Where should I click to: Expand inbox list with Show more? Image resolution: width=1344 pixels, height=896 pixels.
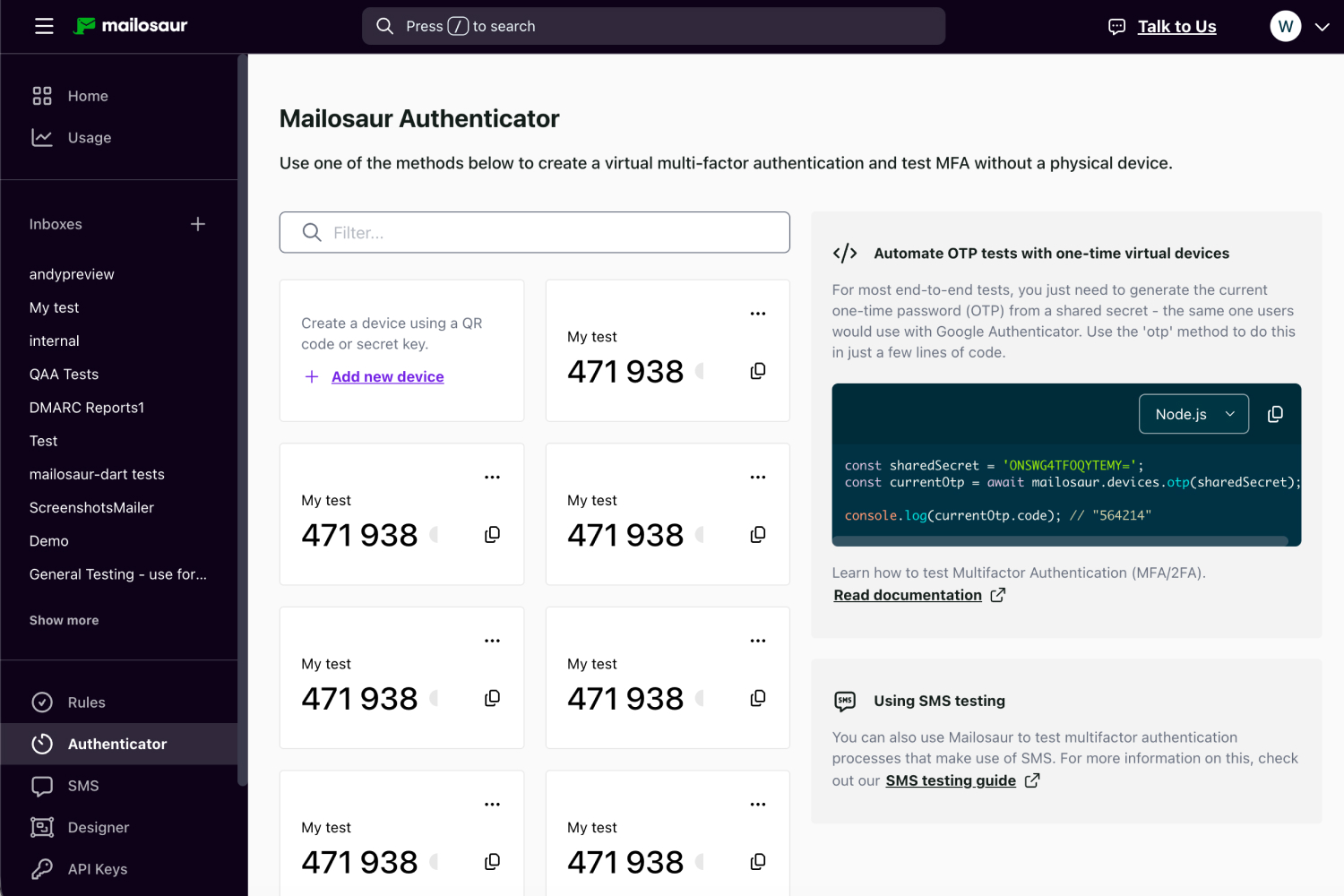tap(65, 620)
